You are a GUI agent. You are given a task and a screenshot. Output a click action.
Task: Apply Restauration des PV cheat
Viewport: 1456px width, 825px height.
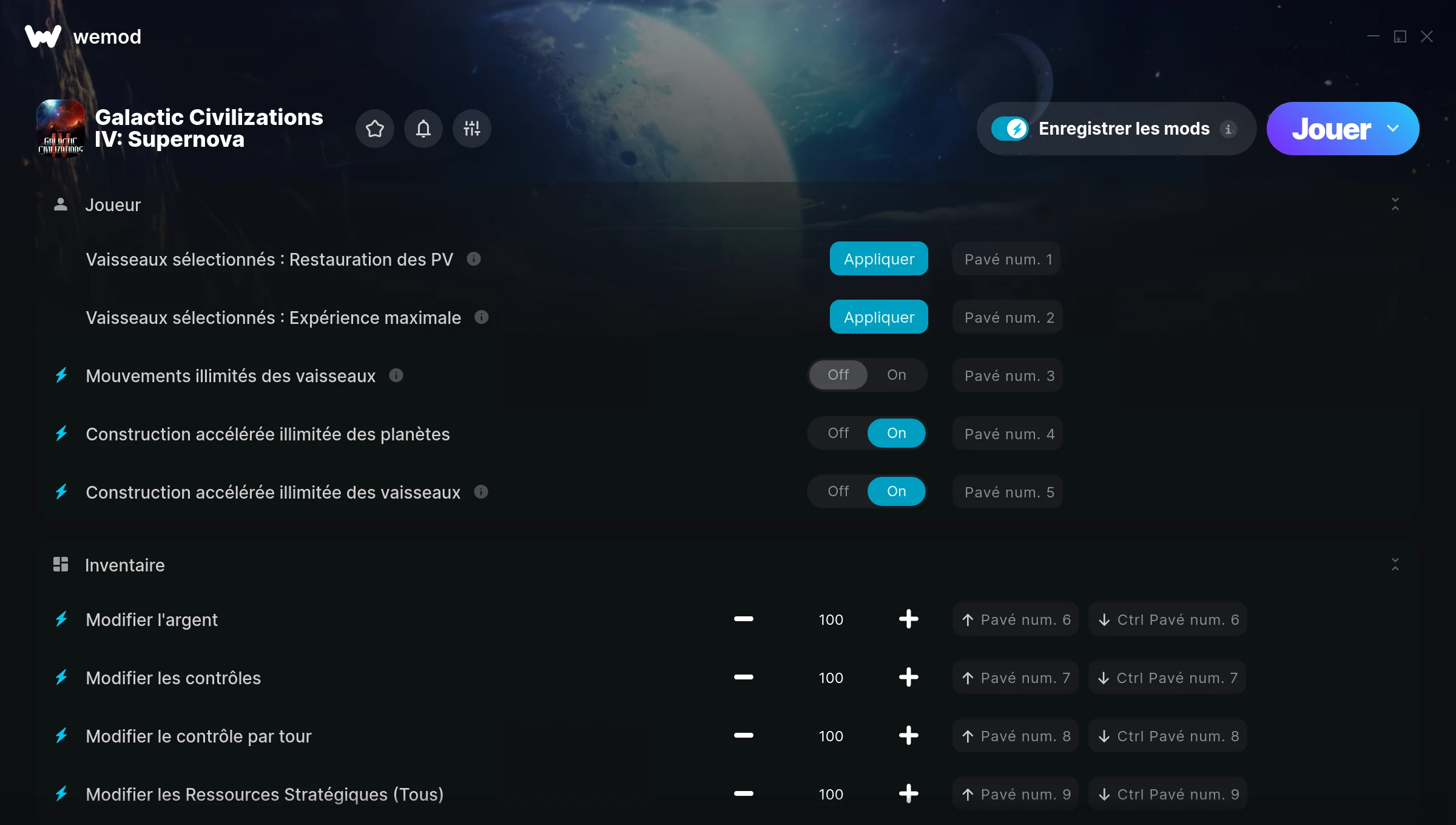(x=879, y=258)
